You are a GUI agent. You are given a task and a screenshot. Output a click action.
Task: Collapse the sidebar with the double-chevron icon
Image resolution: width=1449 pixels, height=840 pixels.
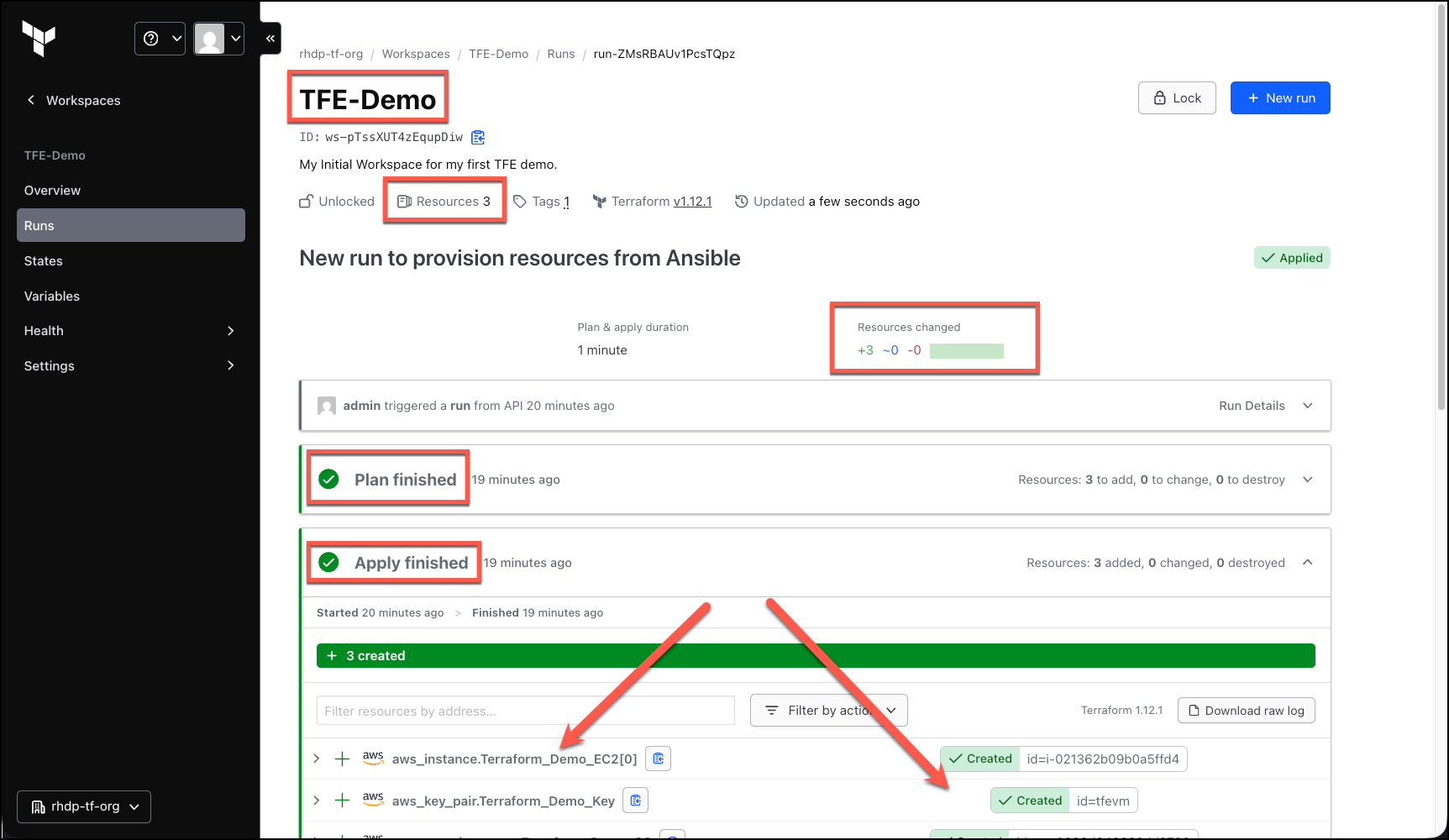(x=270, y=39)
